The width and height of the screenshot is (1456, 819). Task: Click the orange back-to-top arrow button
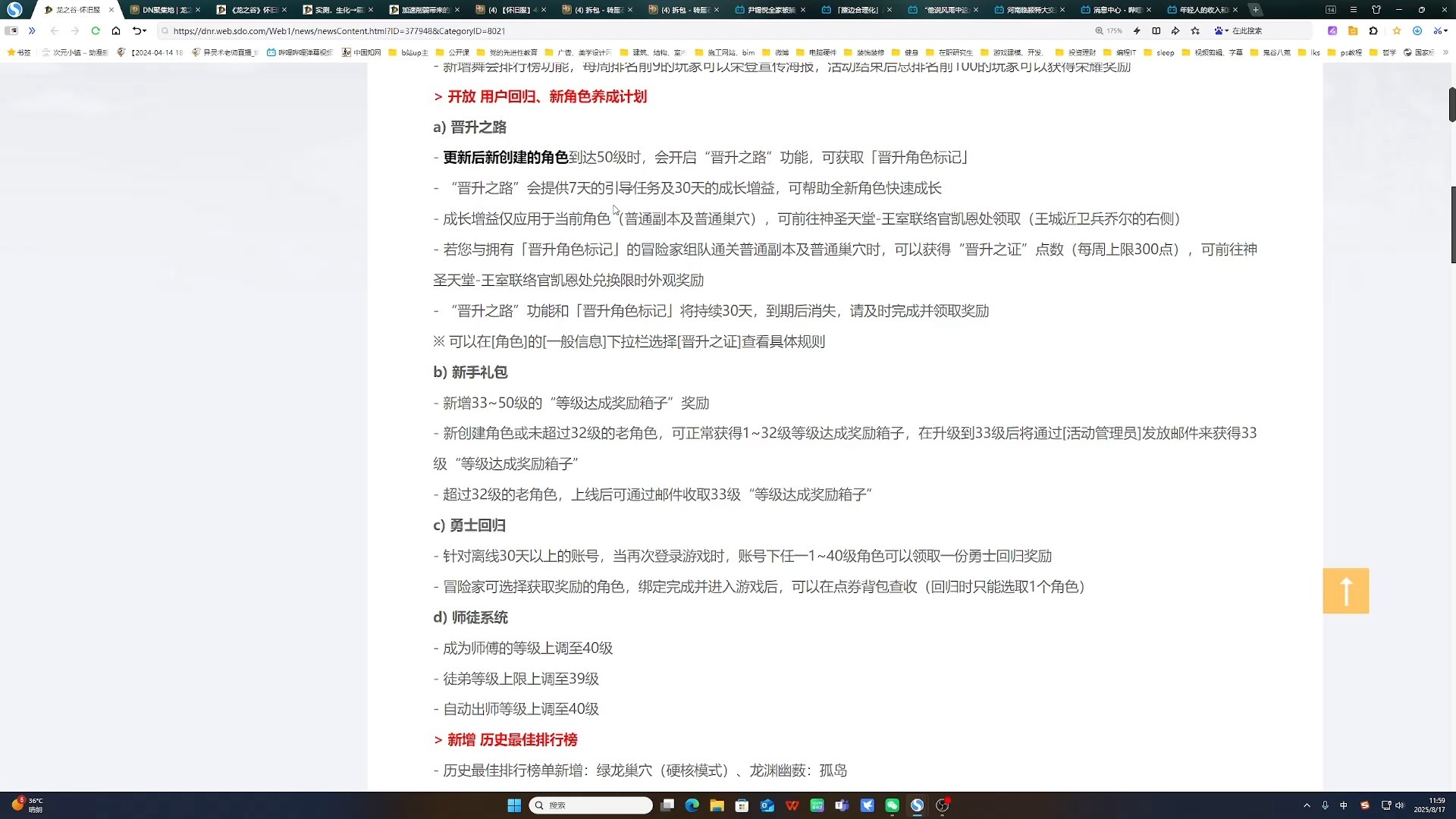pos(1345,591)
